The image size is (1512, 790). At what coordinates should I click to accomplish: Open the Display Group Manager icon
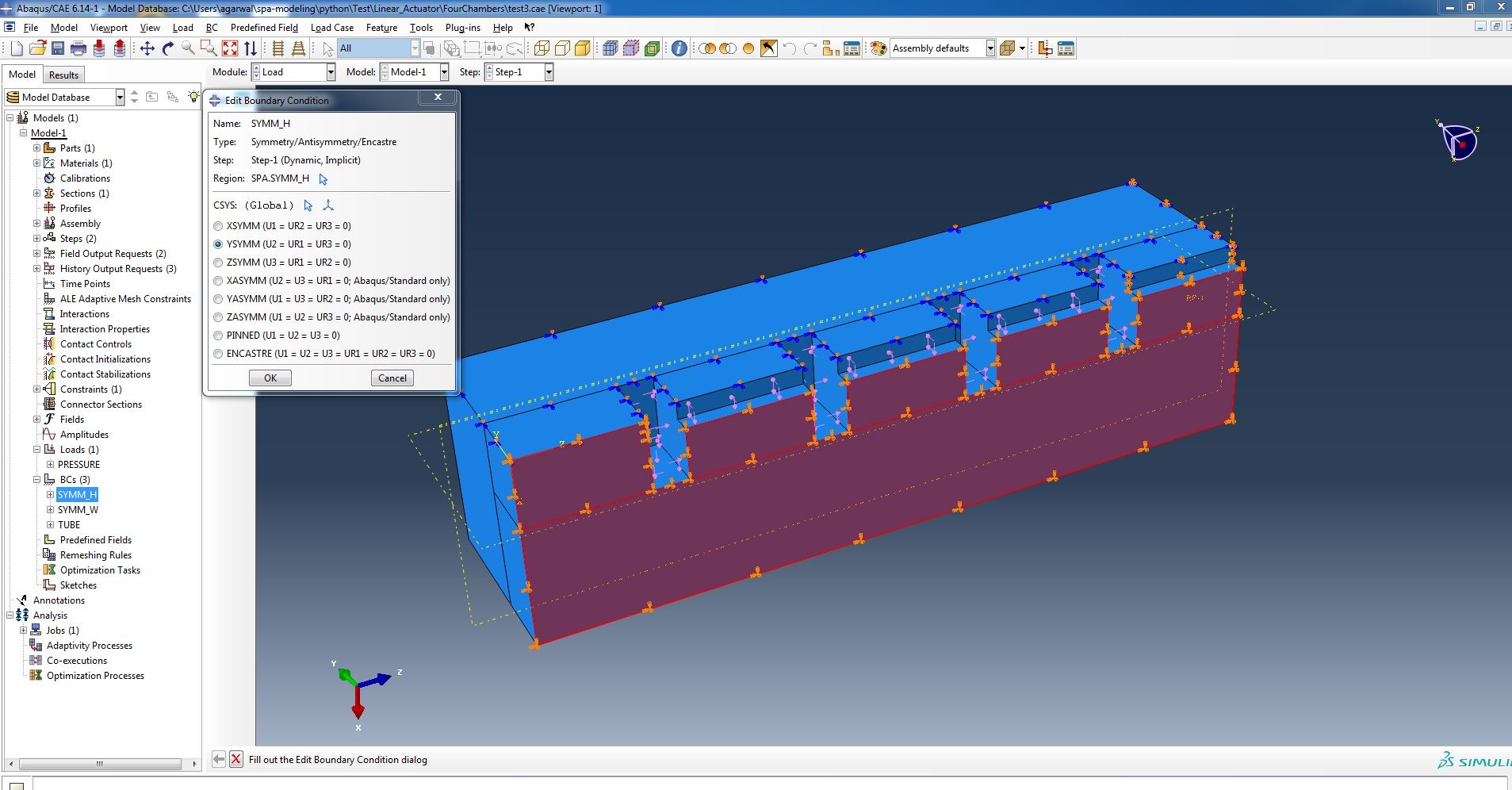(852, 48)
